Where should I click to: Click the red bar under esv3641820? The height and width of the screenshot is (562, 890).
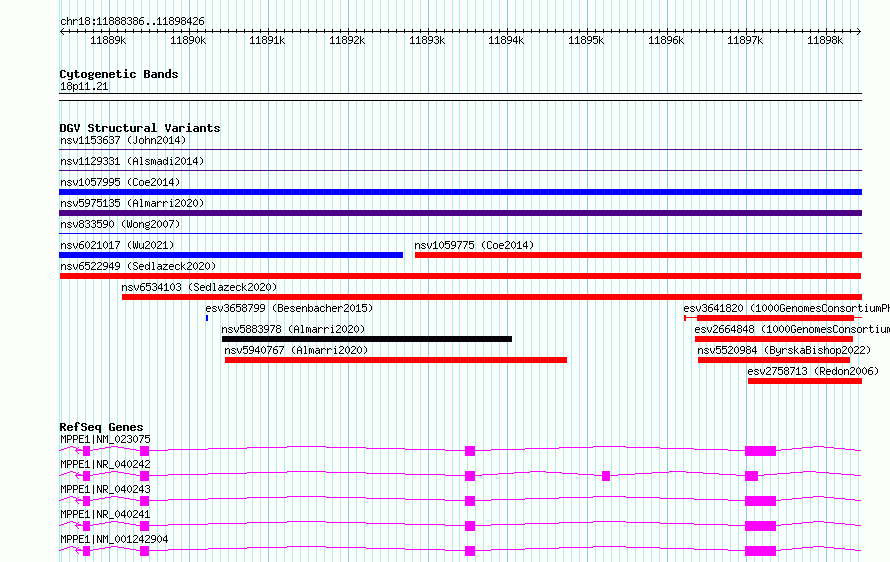pyautogui.click(x=775, y=318)
